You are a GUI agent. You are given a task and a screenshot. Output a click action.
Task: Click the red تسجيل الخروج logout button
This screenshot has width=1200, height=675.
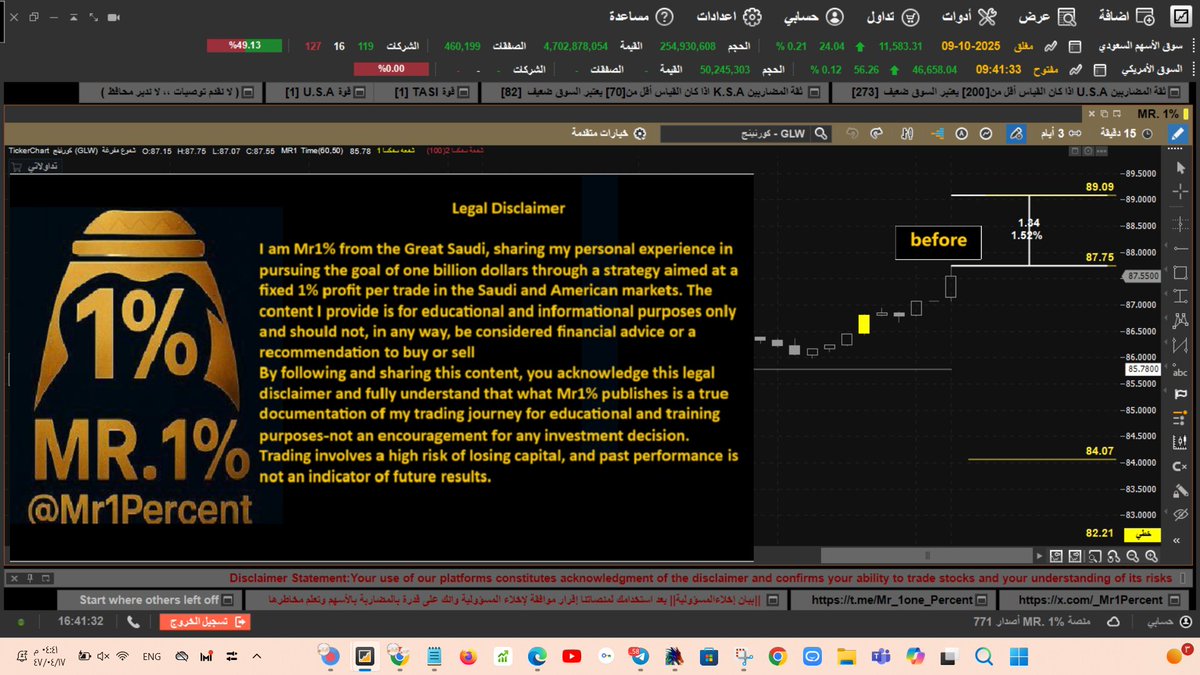point(203,622)
